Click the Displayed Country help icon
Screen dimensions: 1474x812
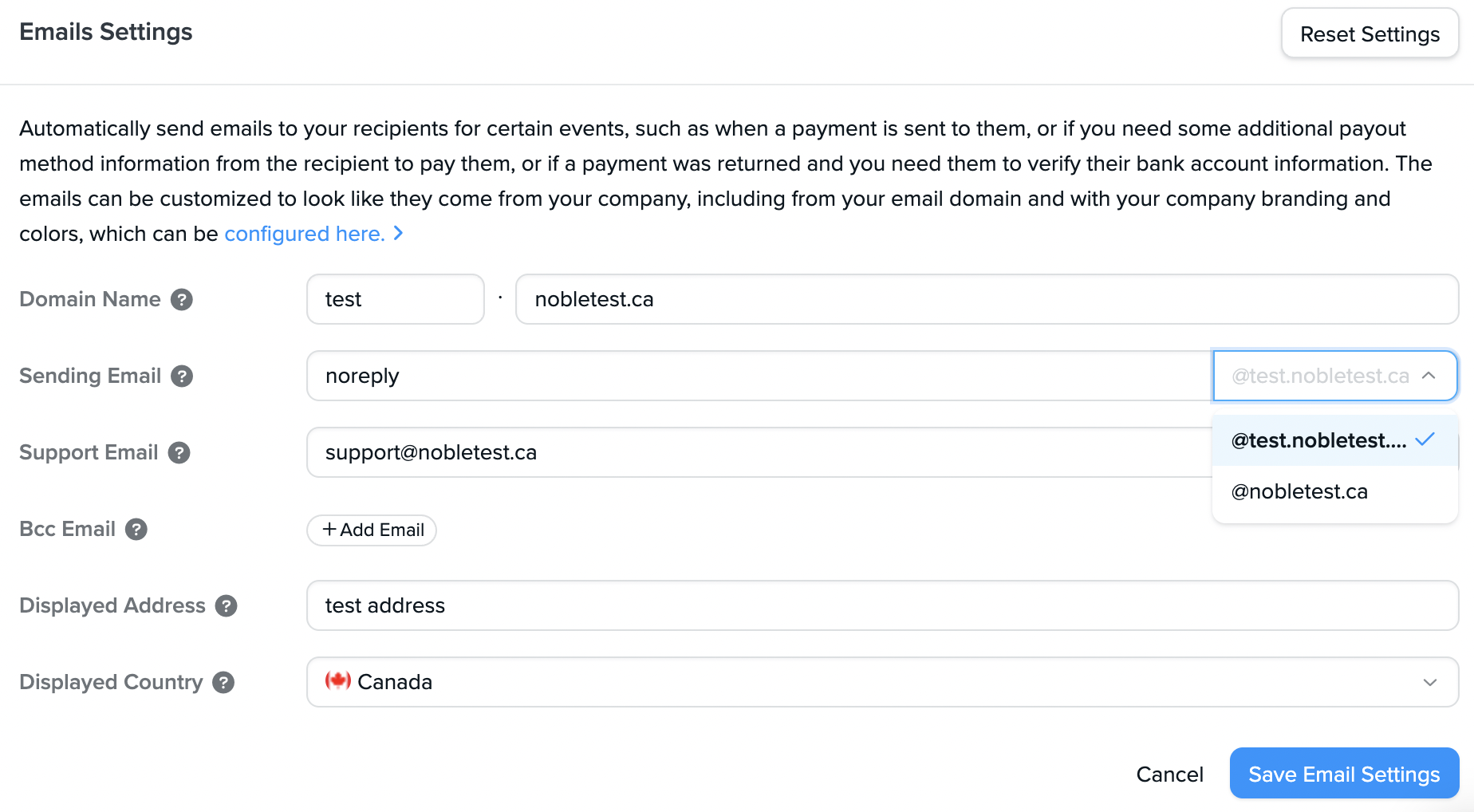click(224, 682)
